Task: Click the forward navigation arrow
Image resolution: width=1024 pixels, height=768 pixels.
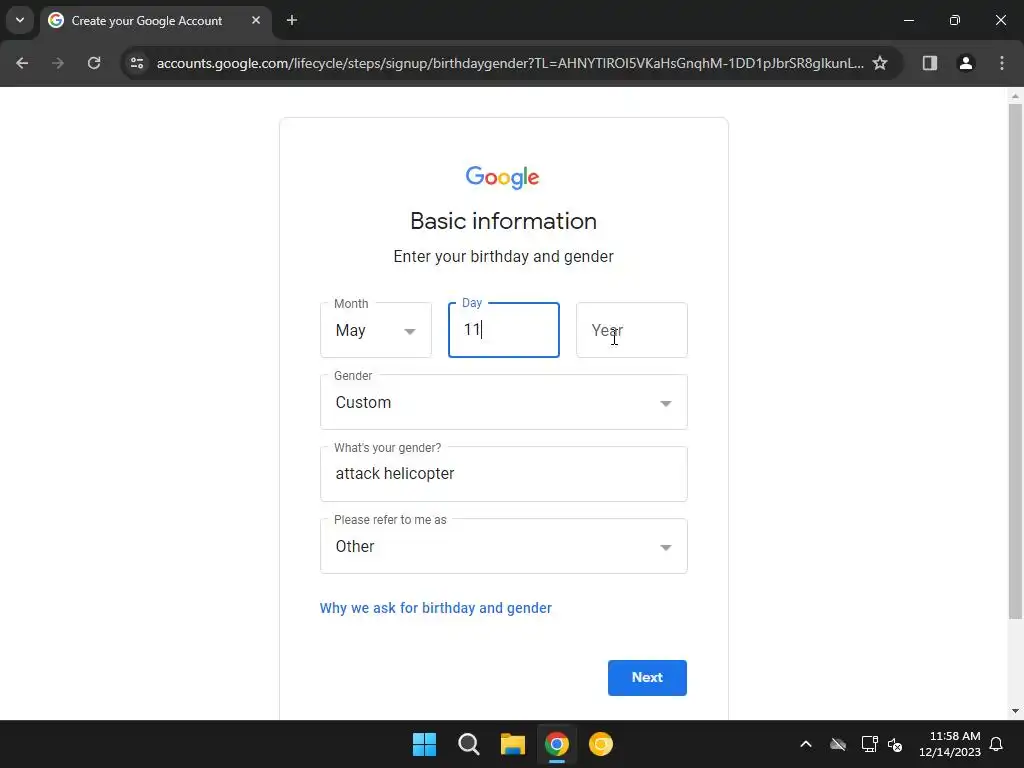Action: pyautogui.click(x=58, y=63)
